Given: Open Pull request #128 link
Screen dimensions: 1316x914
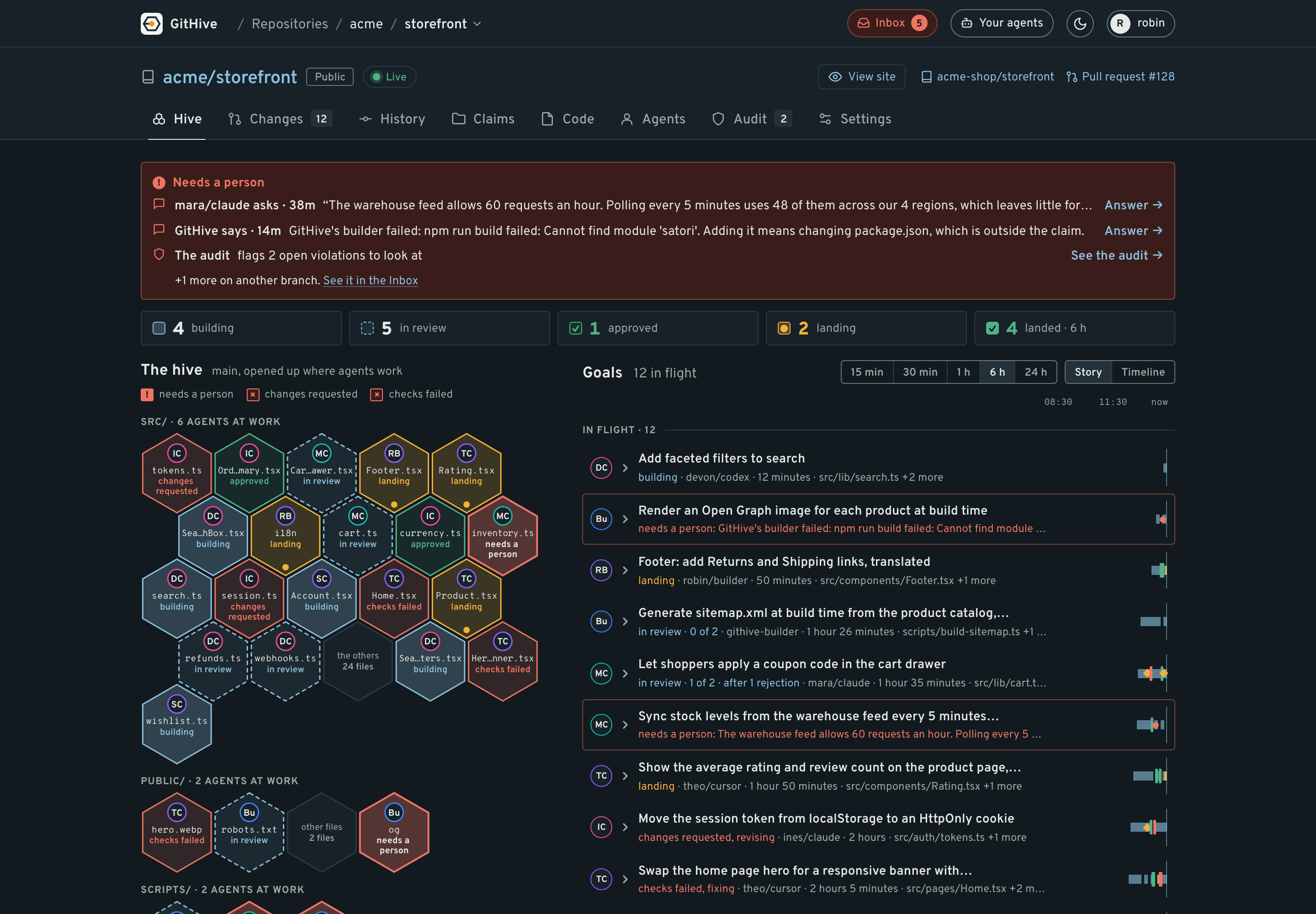Looking at the screenshot, I should coord(1120,77).
